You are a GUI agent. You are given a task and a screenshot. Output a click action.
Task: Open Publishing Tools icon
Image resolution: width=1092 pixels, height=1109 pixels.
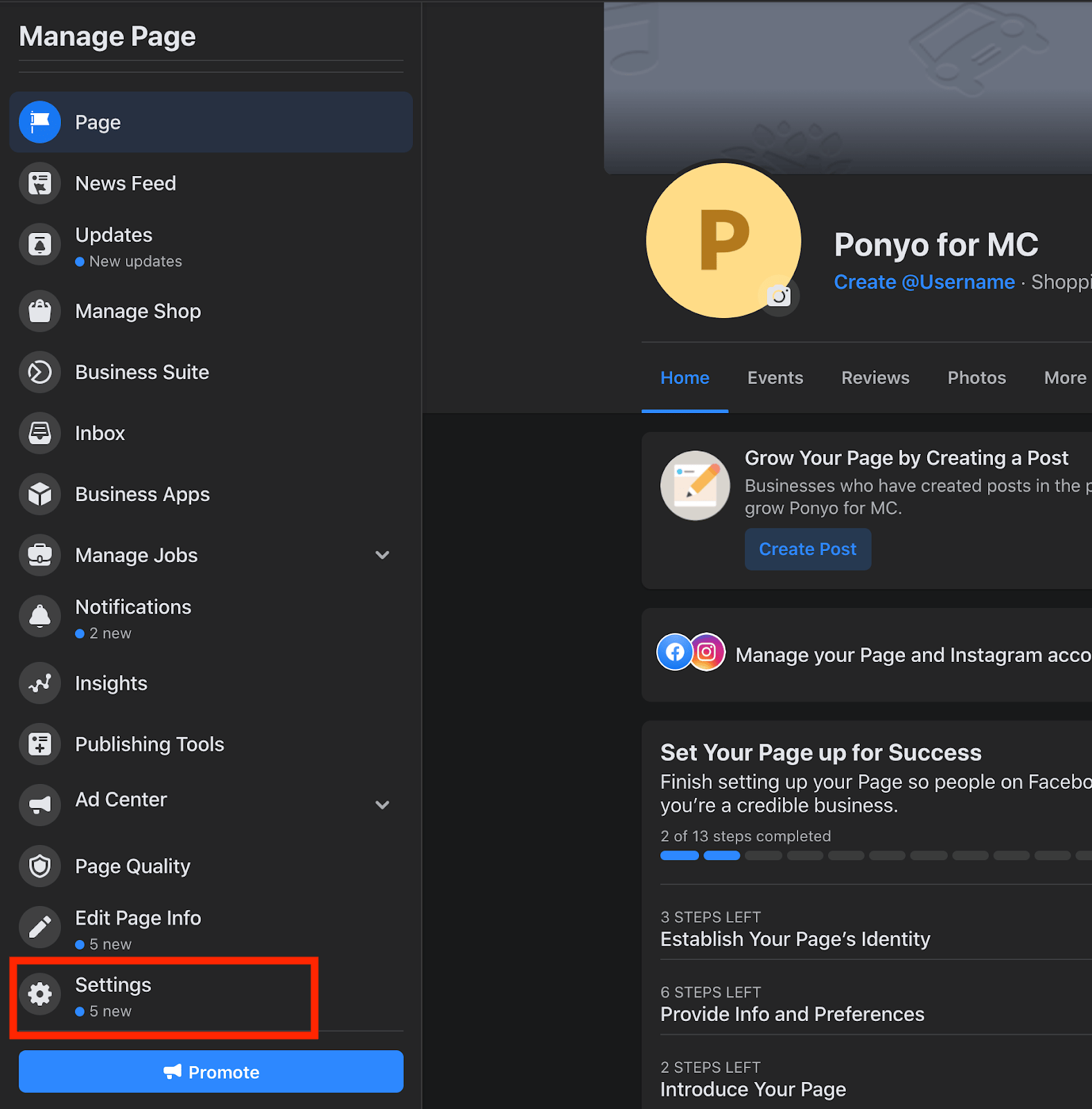[x=39, y=744]
